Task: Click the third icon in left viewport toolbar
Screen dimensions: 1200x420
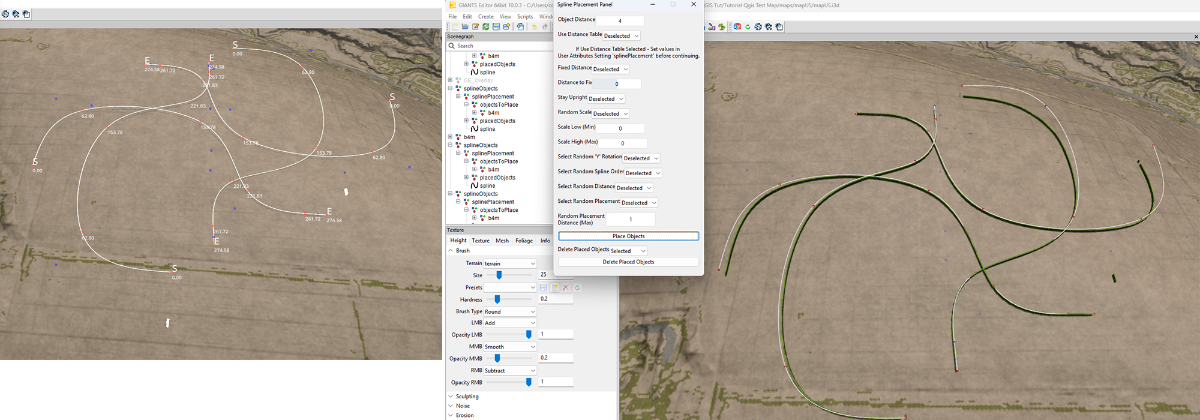Action: [26, 15]
